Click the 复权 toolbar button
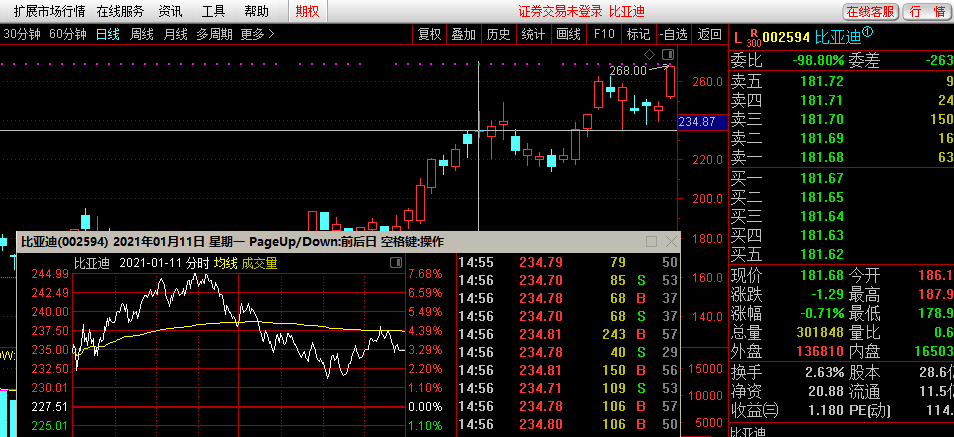 429,34
